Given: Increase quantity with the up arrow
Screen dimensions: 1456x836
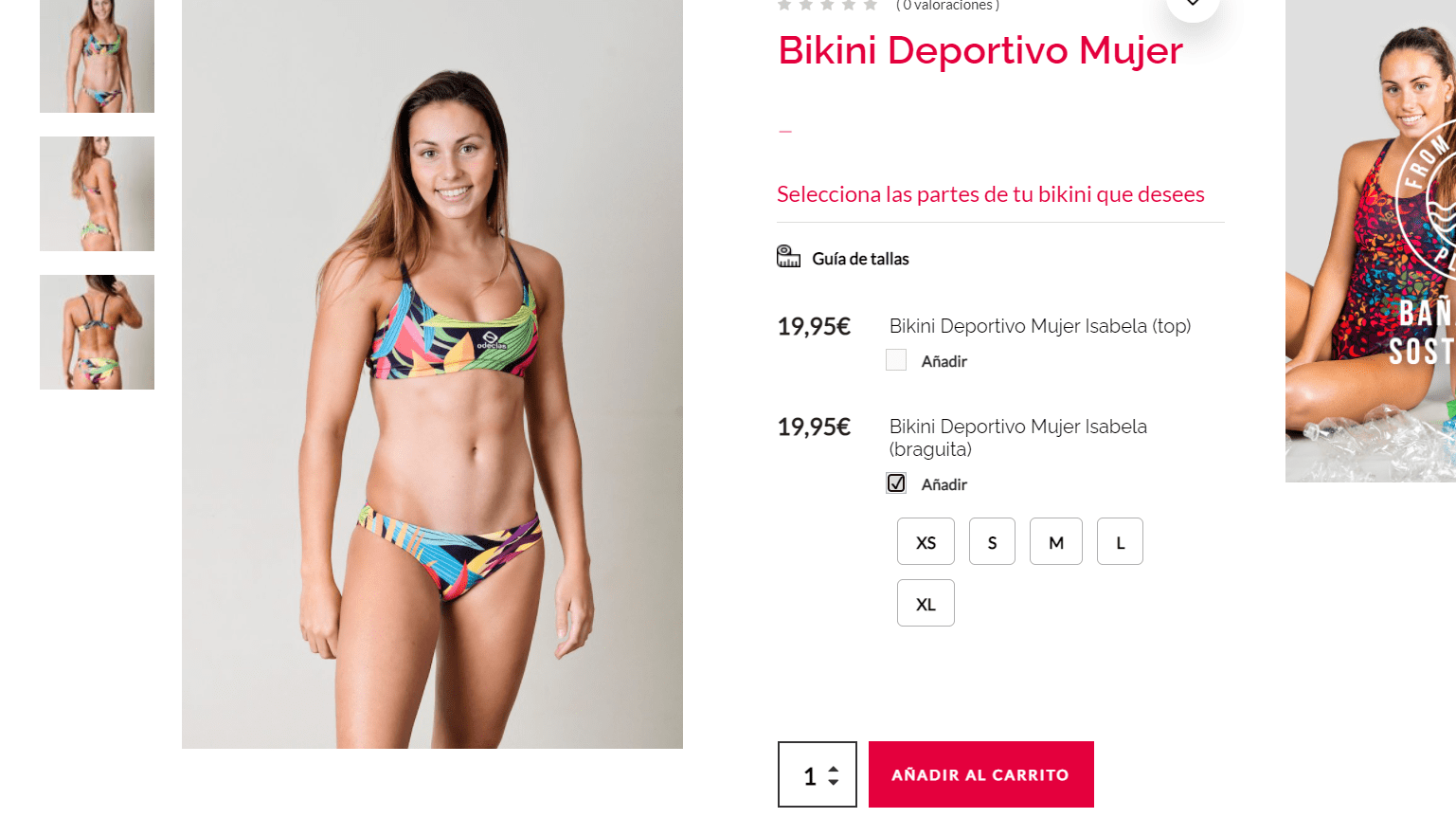Looking at the screenshot, I should coord(834,769).
